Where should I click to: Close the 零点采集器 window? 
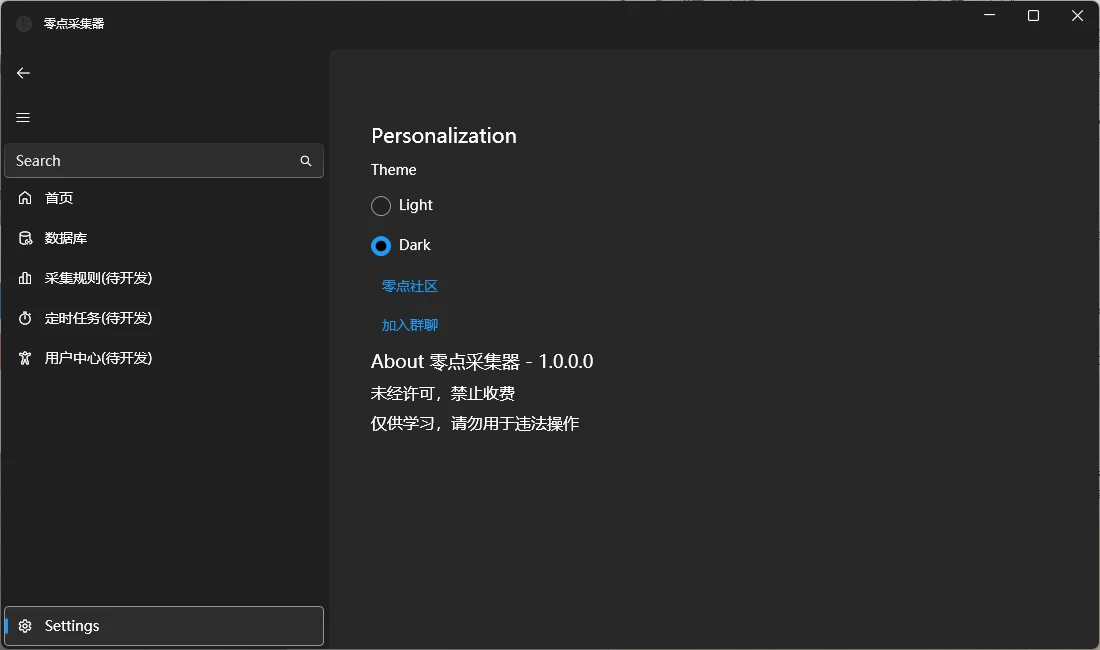pos(1077,16)
